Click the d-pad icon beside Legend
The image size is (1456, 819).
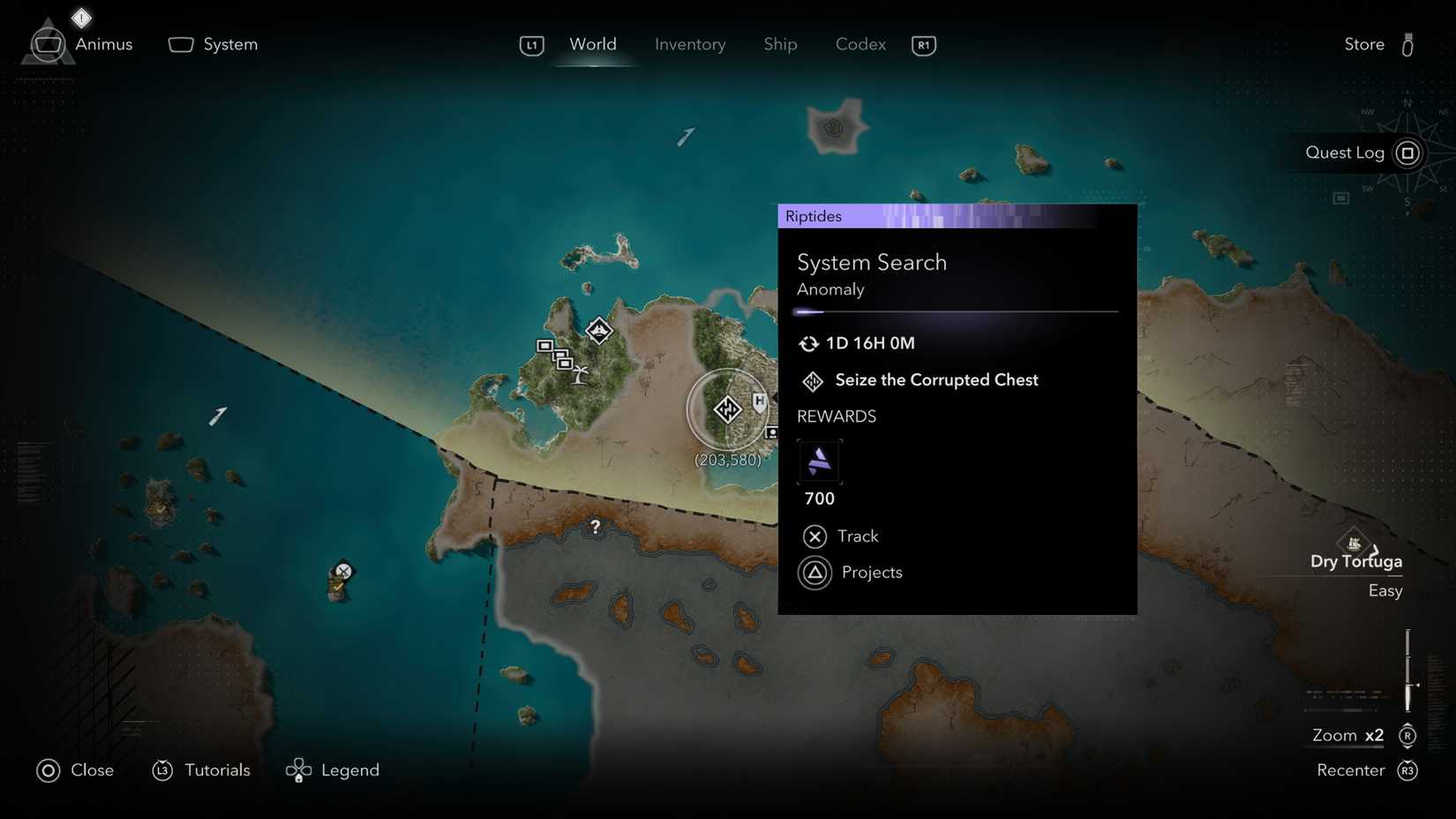click(x=299, y=770)
